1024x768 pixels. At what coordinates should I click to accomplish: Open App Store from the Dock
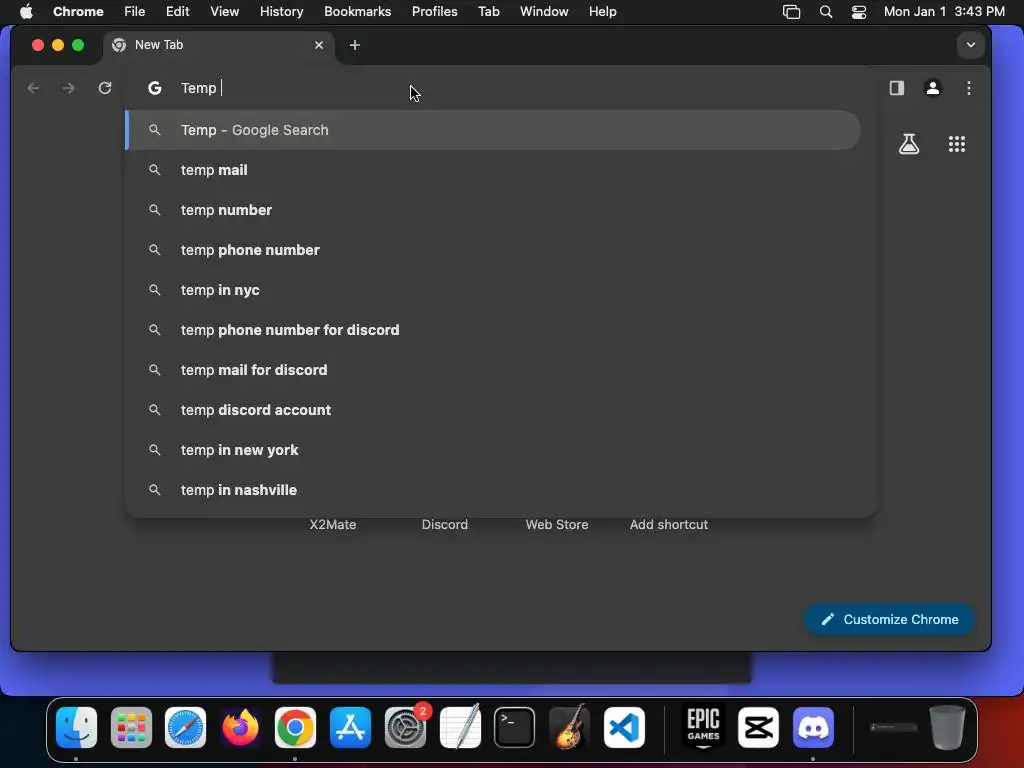tap(350, 727)
